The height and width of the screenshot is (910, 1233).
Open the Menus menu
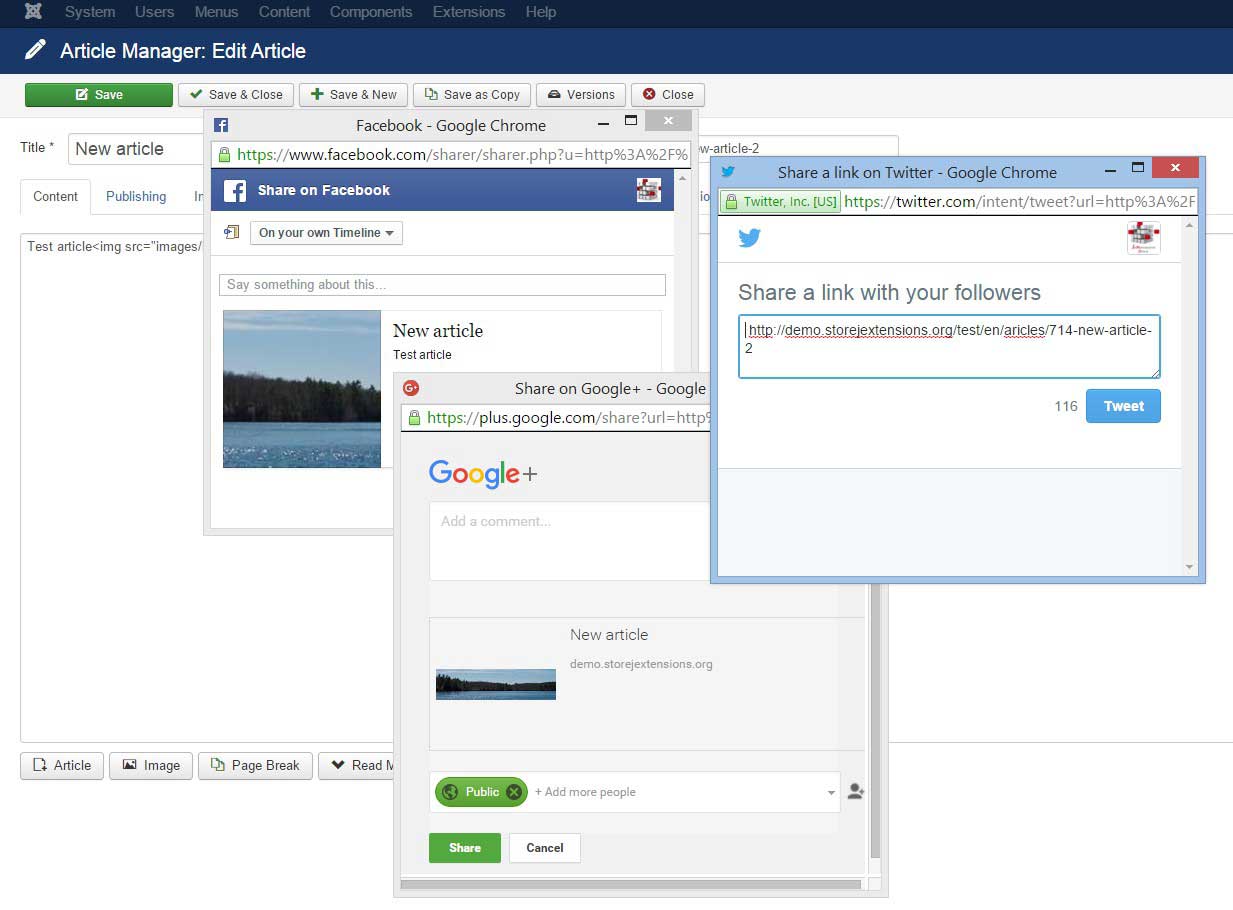[216, 12]
